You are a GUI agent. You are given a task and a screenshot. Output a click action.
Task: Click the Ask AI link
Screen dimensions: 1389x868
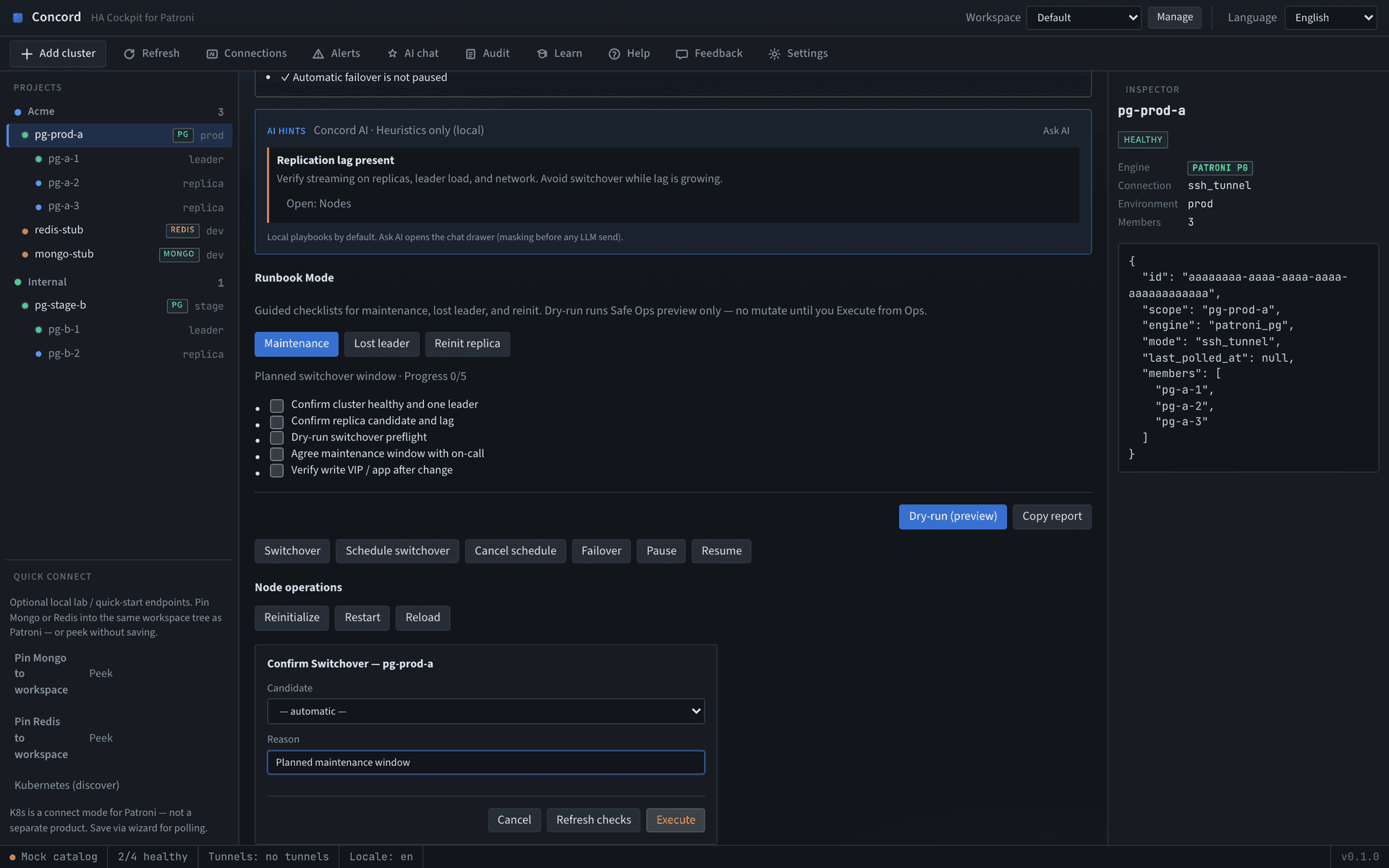(1056, 131)
